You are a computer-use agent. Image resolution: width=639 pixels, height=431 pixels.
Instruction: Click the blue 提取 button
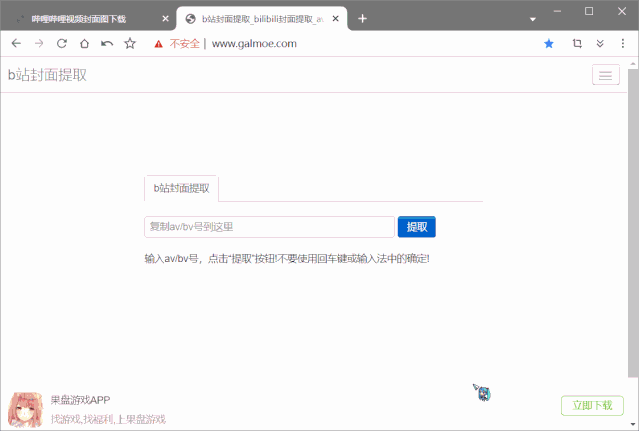point(416,227)
